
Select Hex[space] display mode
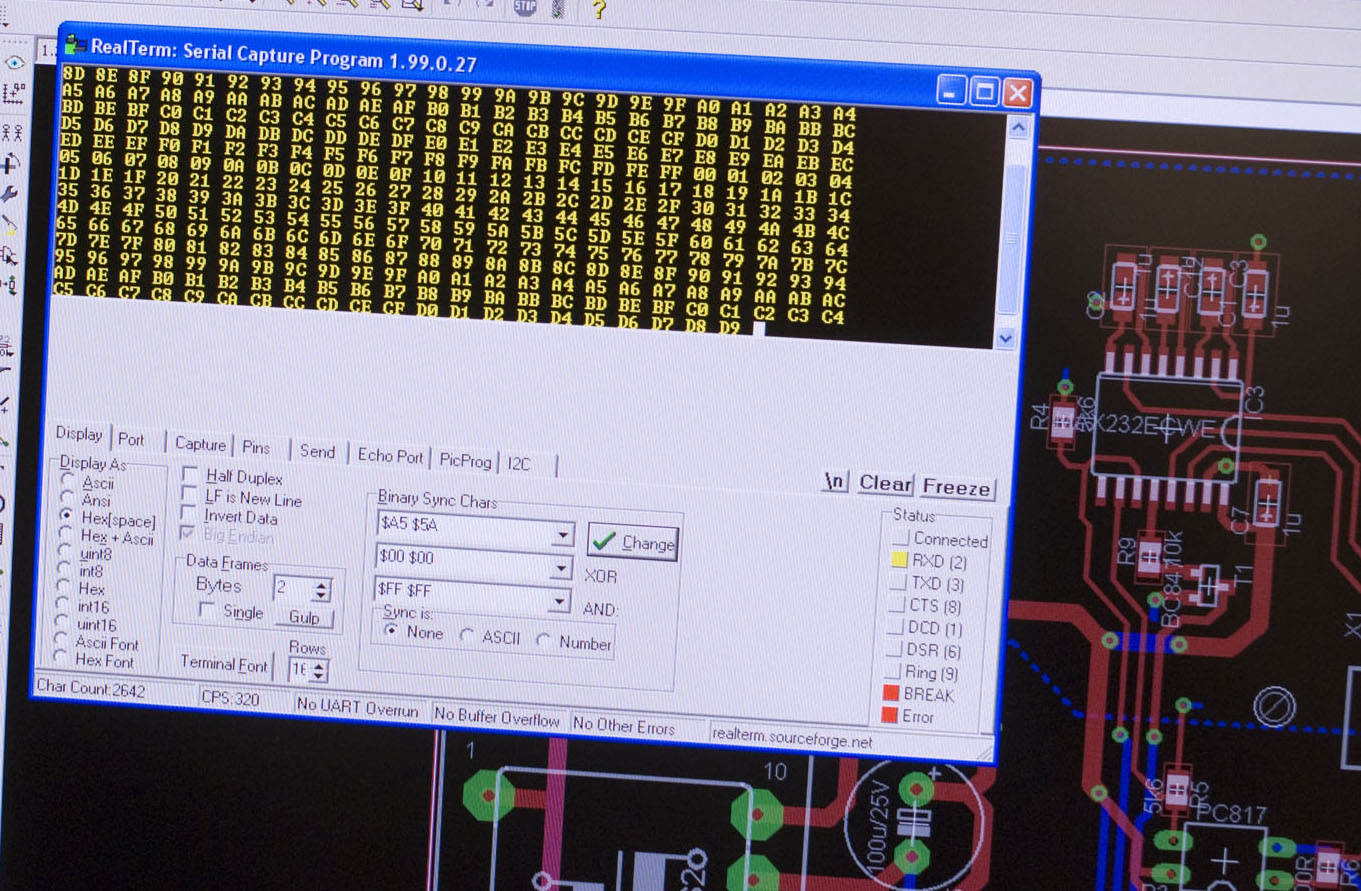pos(67,516)
